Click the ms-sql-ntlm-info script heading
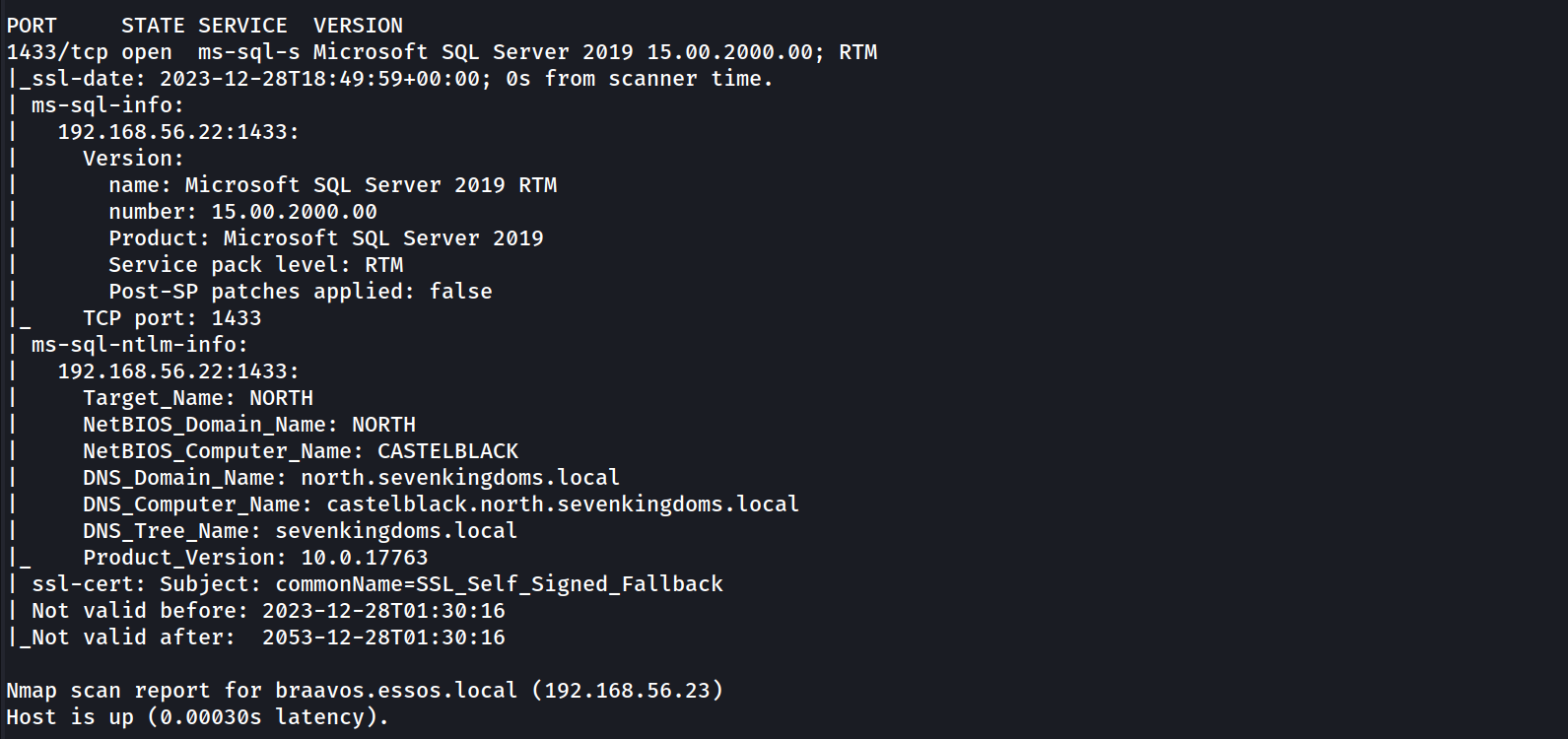The height and width of the screenshot is (739, 1568). tap(139, 345)
